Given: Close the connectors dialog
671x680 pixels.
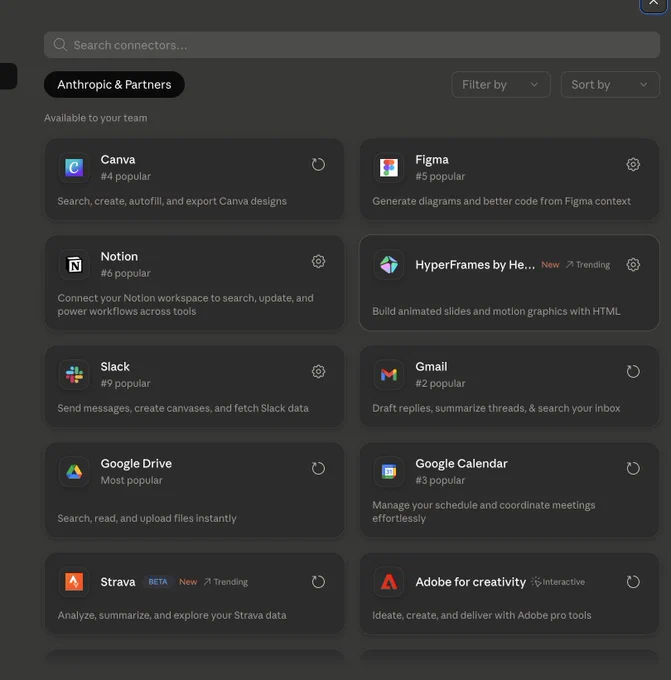Looking at the screenshot, I should pyautogui.click(x=653, y=3).
